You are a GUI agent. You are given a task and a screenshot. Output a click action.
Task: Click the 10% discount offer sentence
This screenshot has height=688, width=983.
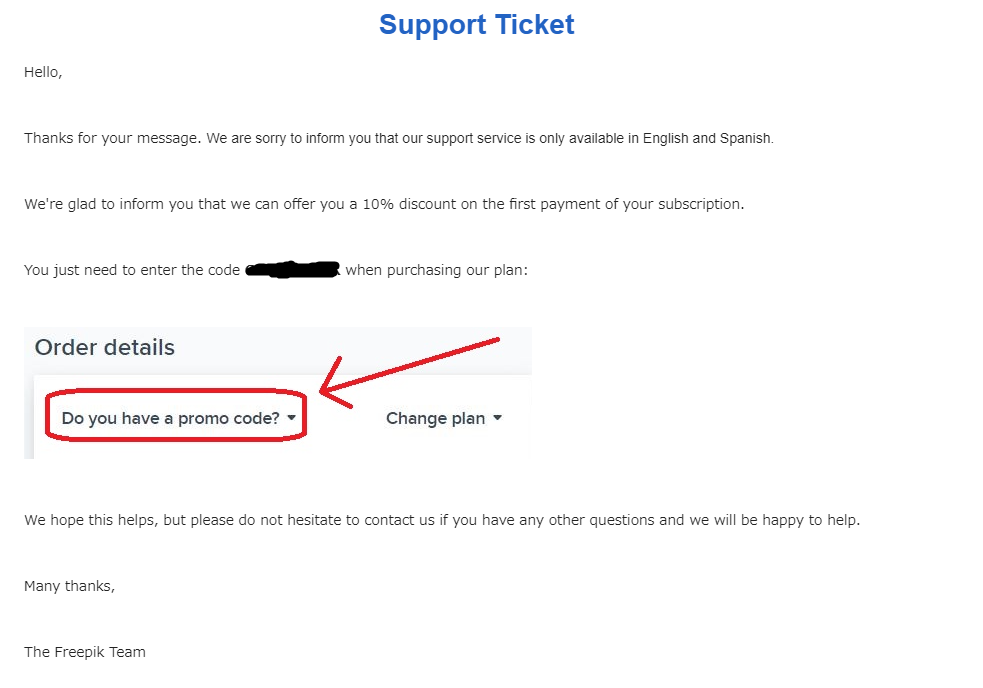(384, 204)
